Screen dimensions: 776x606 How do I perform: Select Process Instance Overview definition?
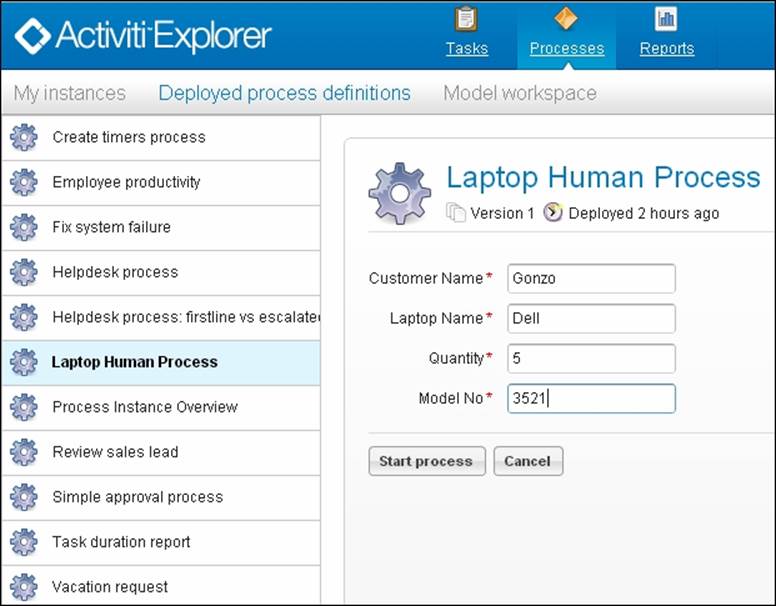[161, 408]
